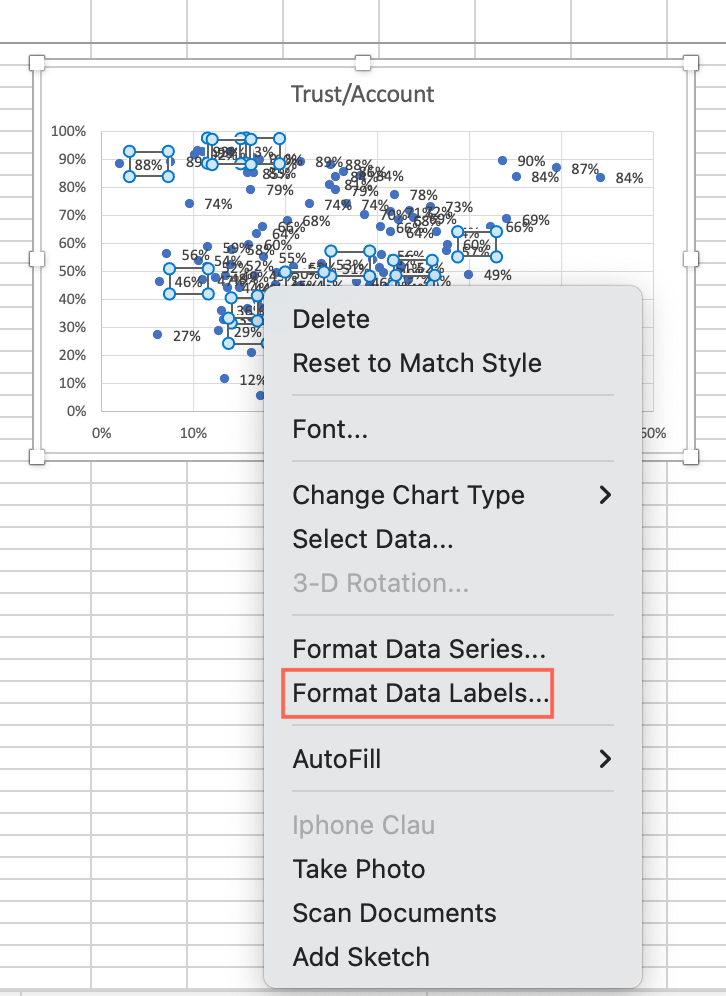Click the Change Chart Type arrow chevron
Viewport: 726px width, 996px height.
point(604,495)
